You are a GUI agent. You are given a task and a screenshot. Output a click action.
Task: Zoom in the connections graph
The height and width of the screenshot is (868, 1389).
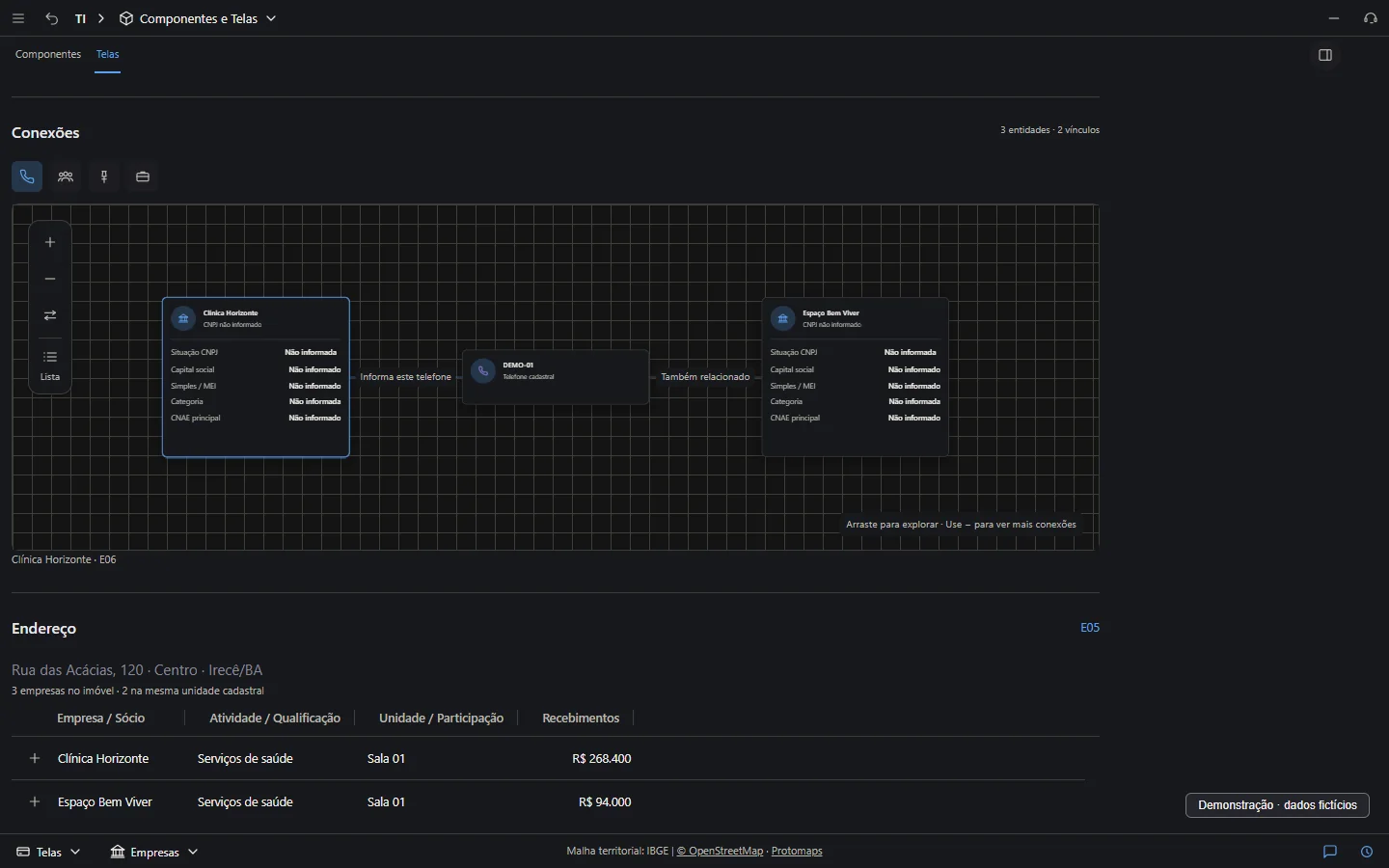coord(50,242)
